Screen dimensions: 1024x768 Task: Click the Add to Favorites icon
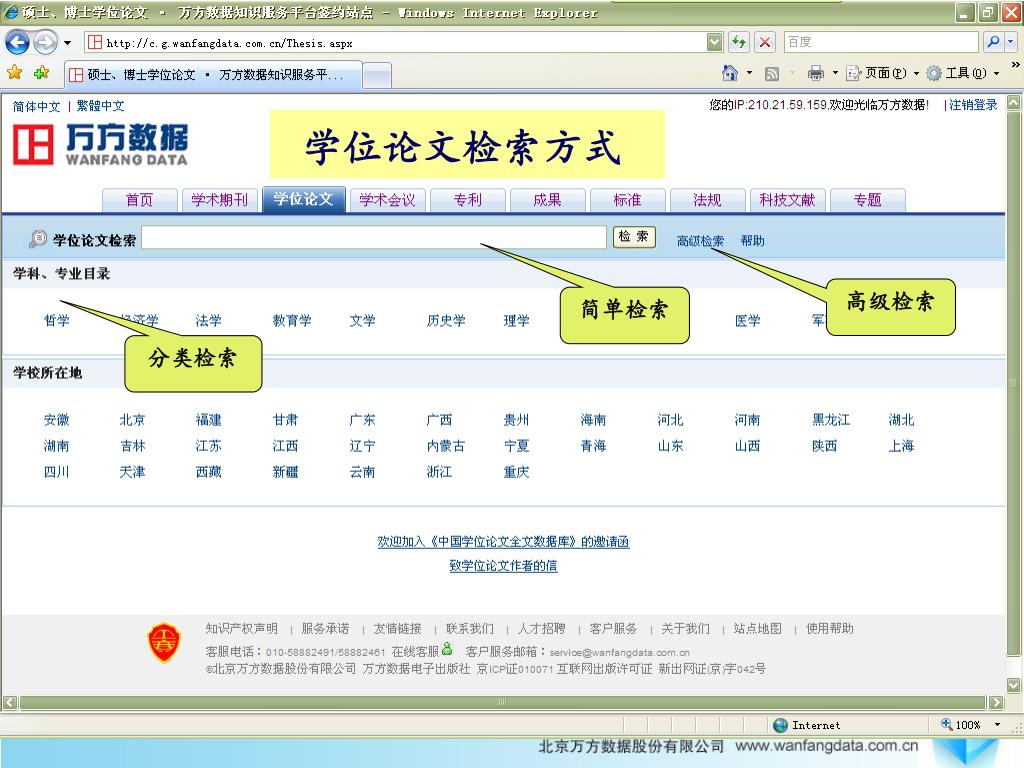[x=42, y=72]
